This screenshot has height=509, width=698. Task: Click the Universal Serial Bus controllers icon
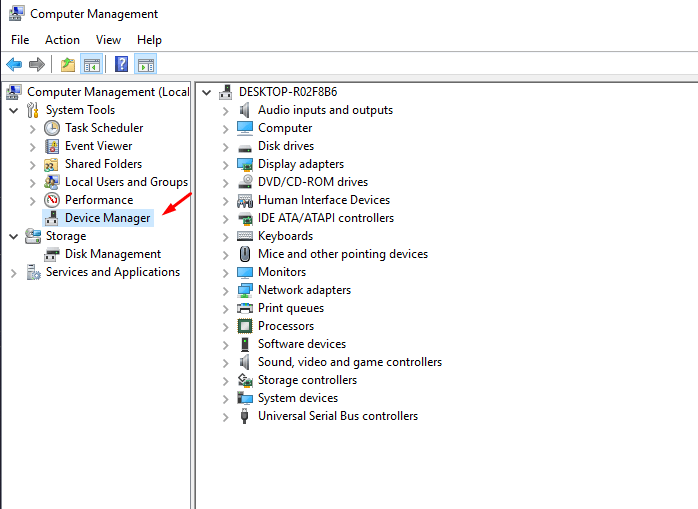click(244, 416)
